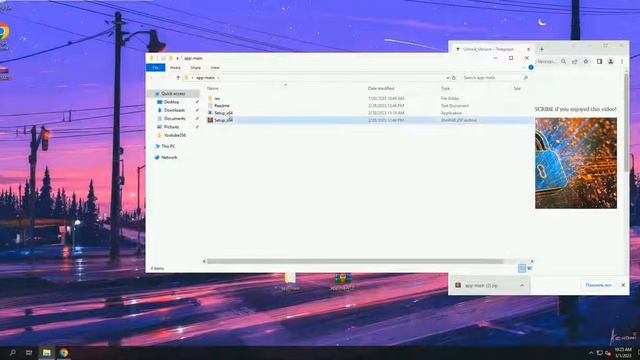
Task: Open downloaded app-main zip in download bar
Action: (x=482, y=285)
